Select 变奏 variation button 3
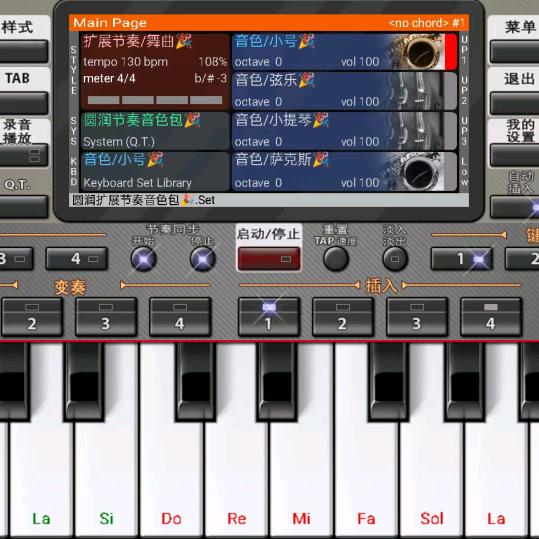 coord(106,317)
